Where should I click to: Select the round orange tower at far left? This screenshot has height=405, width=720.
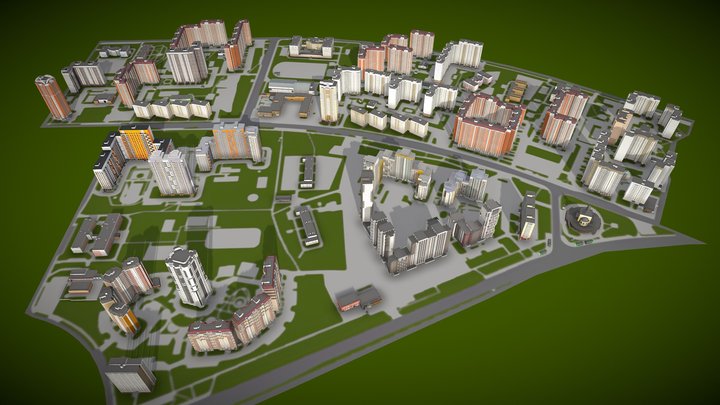pyautogui.click(x=53, y=97)
